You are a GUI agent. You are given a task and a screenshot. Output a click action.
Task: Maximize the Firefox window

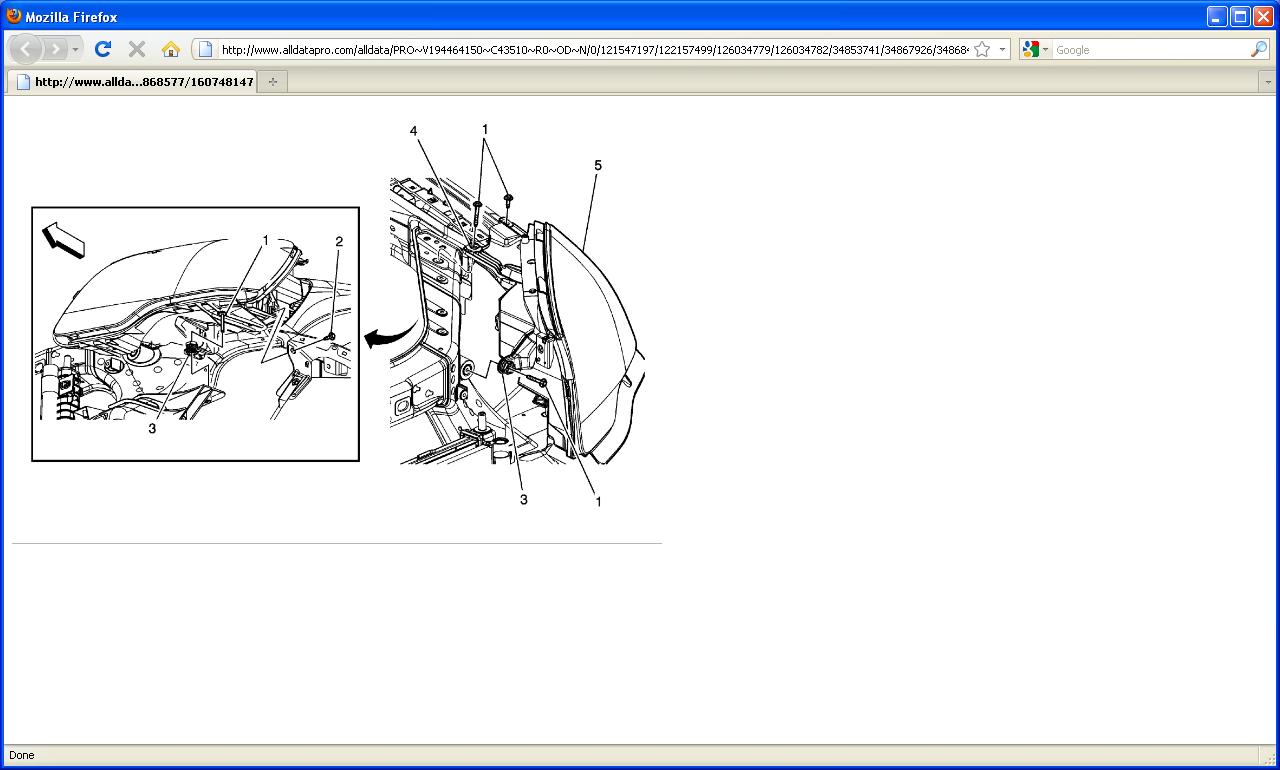coord(1240,16)
